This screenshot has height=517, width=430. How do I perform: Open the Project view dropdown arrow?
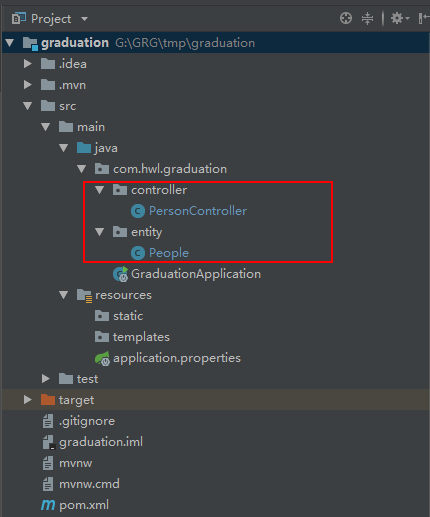pyautogui.click(x=85, y=19)
